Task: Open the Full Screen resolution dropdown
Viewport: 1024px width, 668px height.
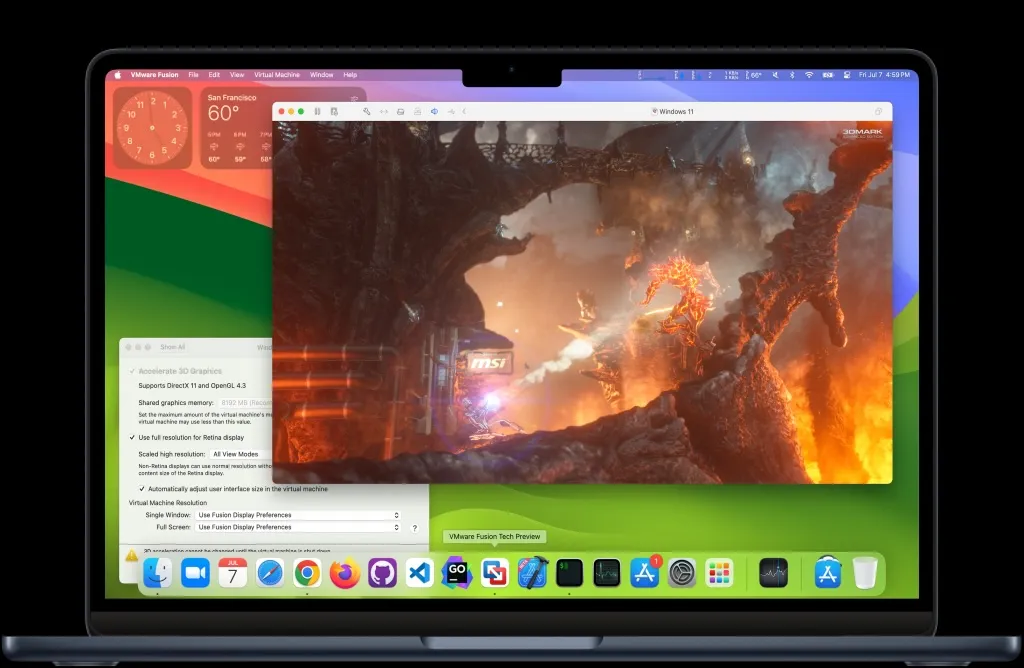Action: pos(296,527)
